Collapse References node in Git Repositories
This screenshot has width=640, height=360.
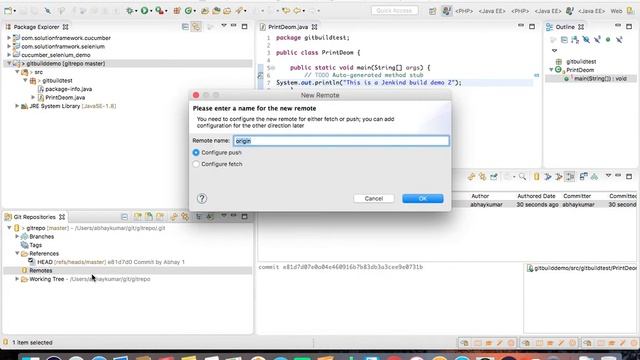17,253
